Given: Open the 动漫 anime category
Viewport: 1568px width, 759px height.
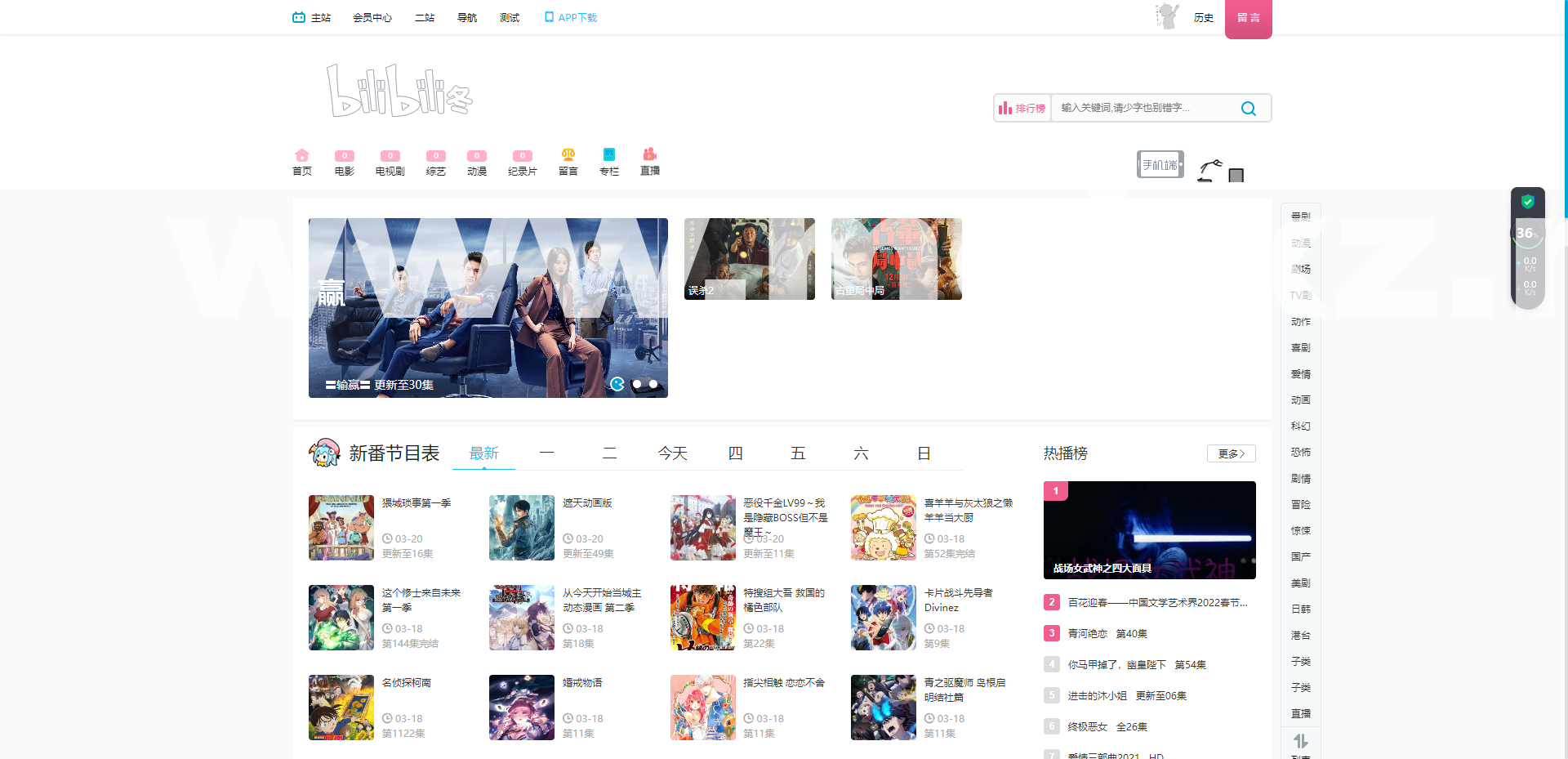Looking at the screenshot, I should [x=477, y=162].
